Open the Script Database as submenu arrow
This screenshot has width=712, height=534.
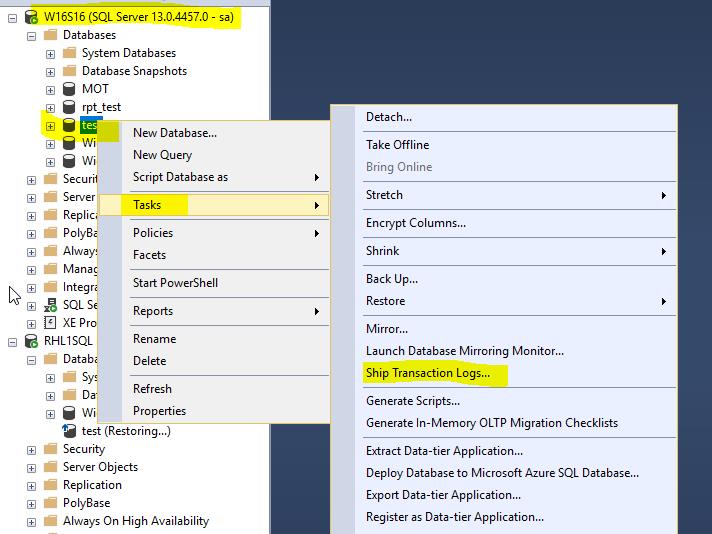click(x=317, y=178)
